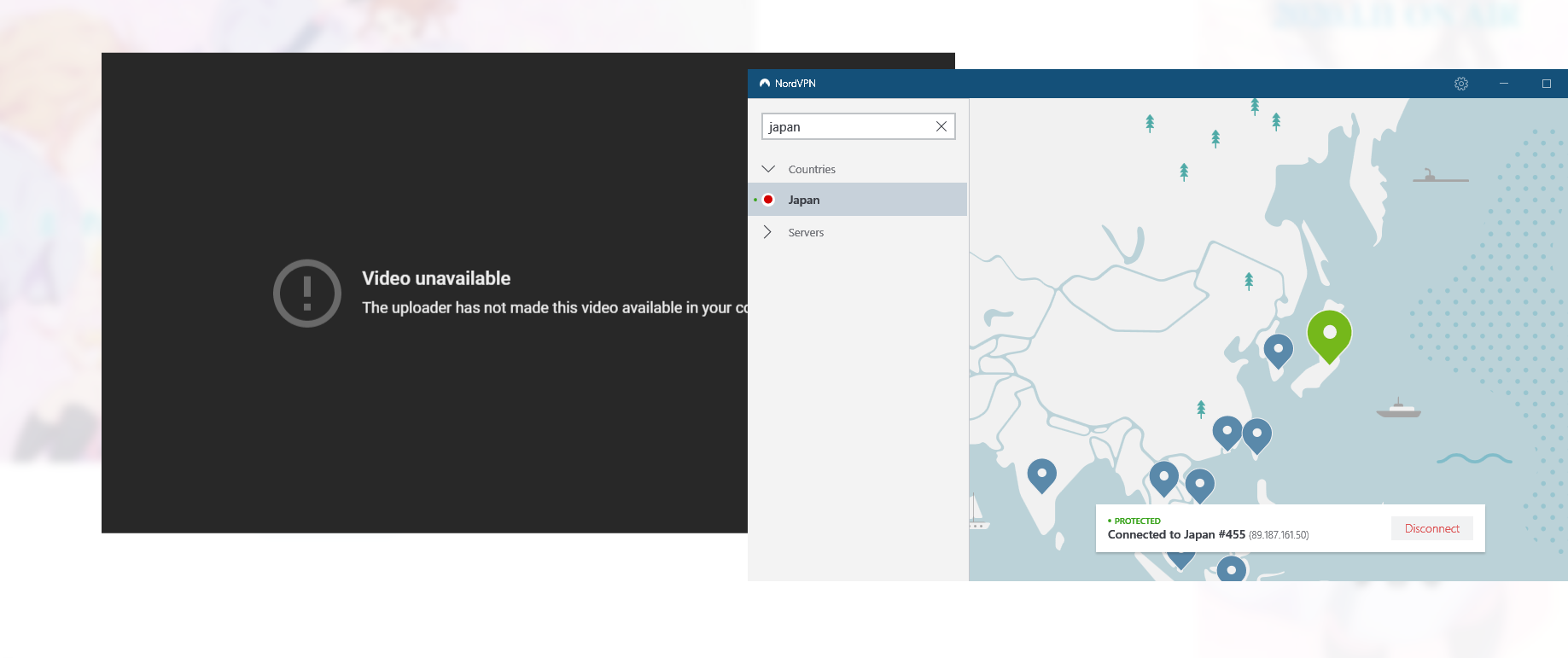Clear the japan search text
1568x658 pixels.
941,126
